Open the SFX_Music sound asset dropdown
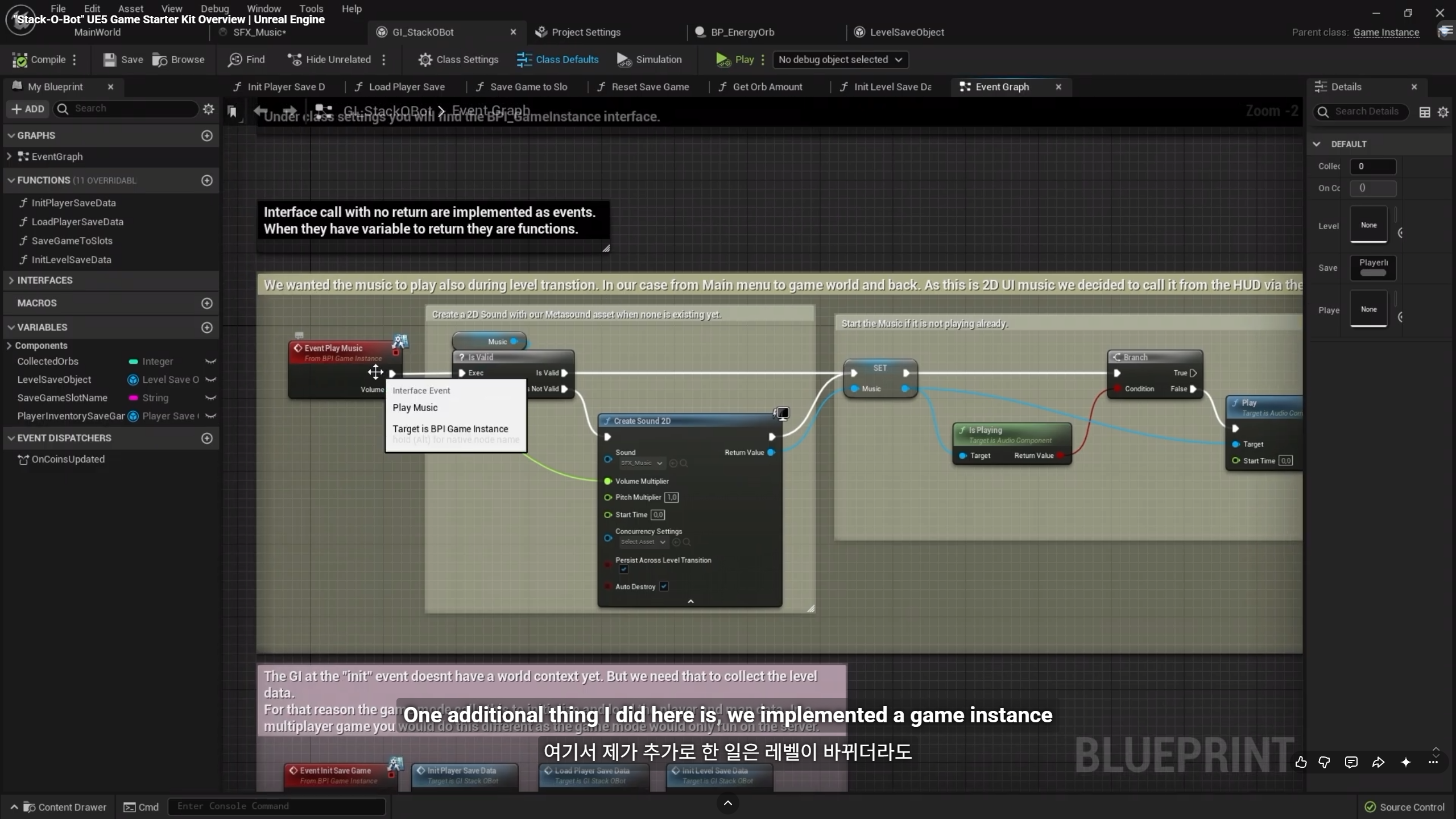The width and height of the screenshot is (1456, 819). tap(642, 464)
